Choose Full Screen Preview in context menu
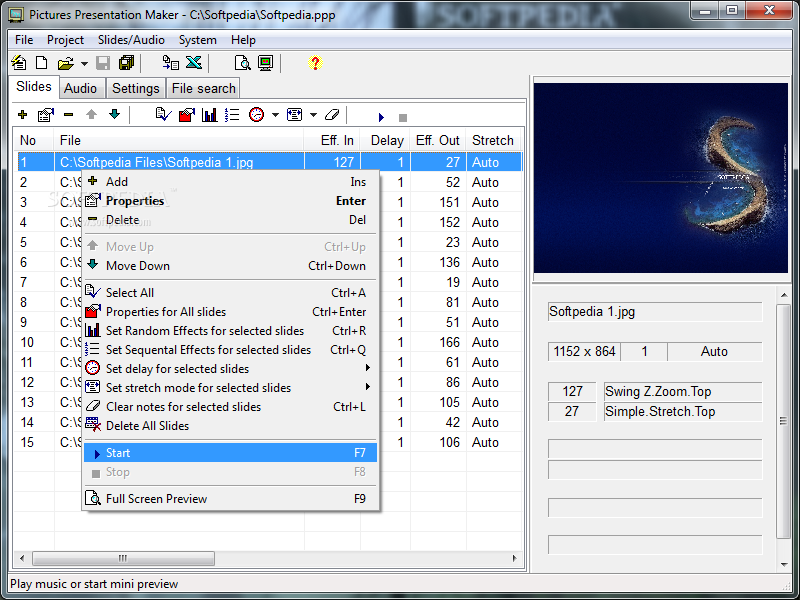 point(230,498)
